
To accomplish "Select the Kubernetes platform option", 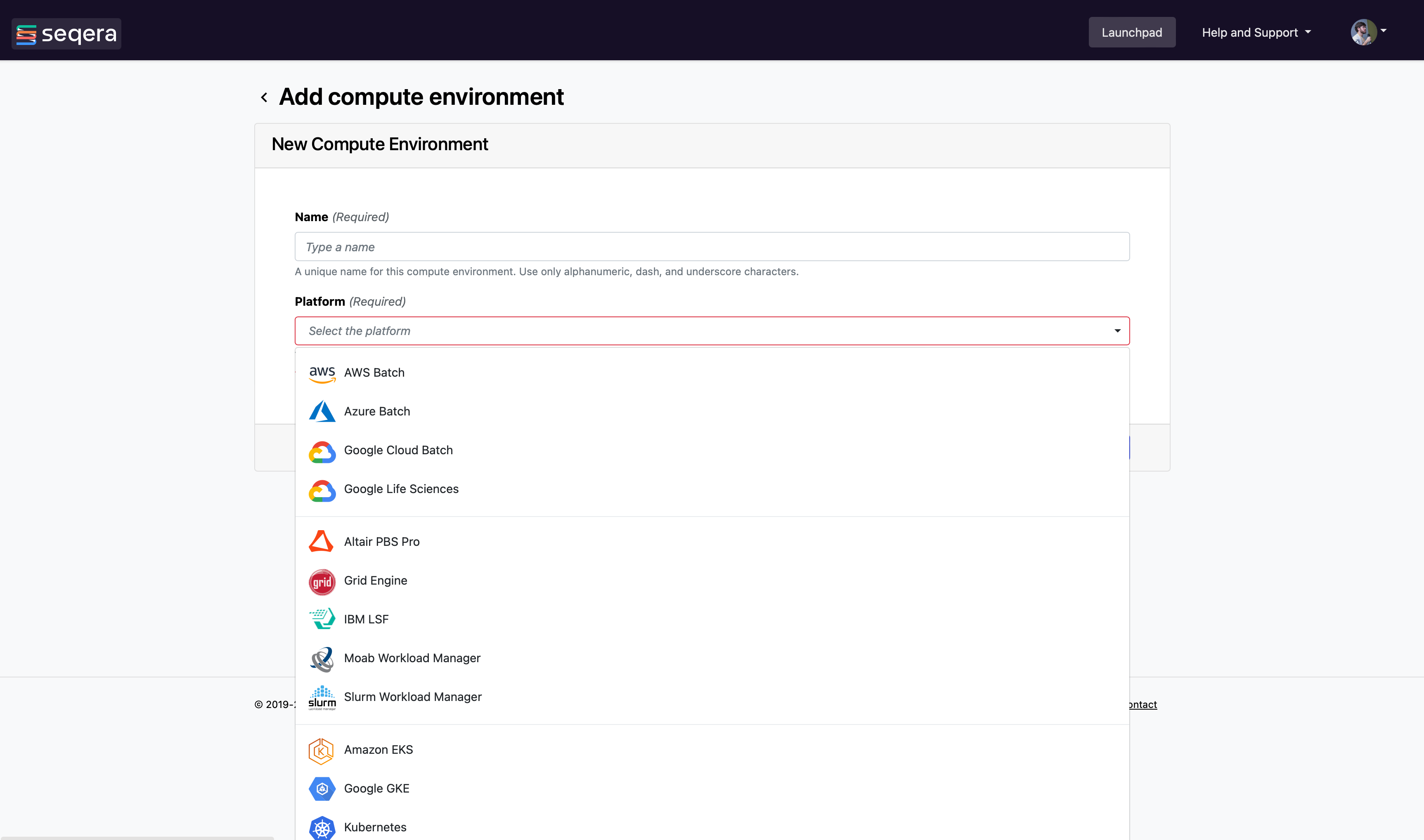I will (x=375, y=827).
